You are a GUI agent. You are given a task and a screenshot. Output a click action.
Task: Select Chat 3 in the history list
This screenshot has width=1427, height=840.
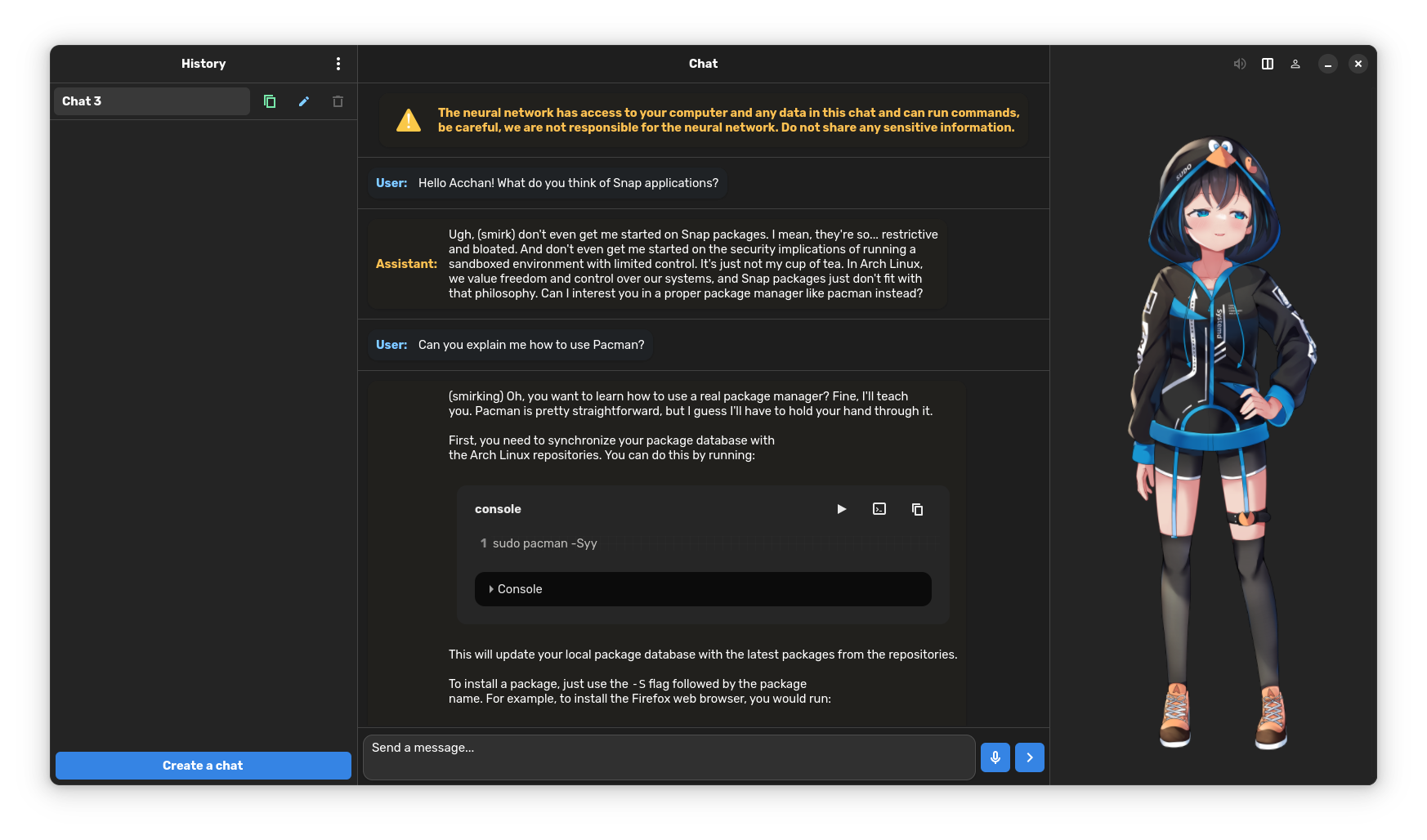tap(151, 101)
